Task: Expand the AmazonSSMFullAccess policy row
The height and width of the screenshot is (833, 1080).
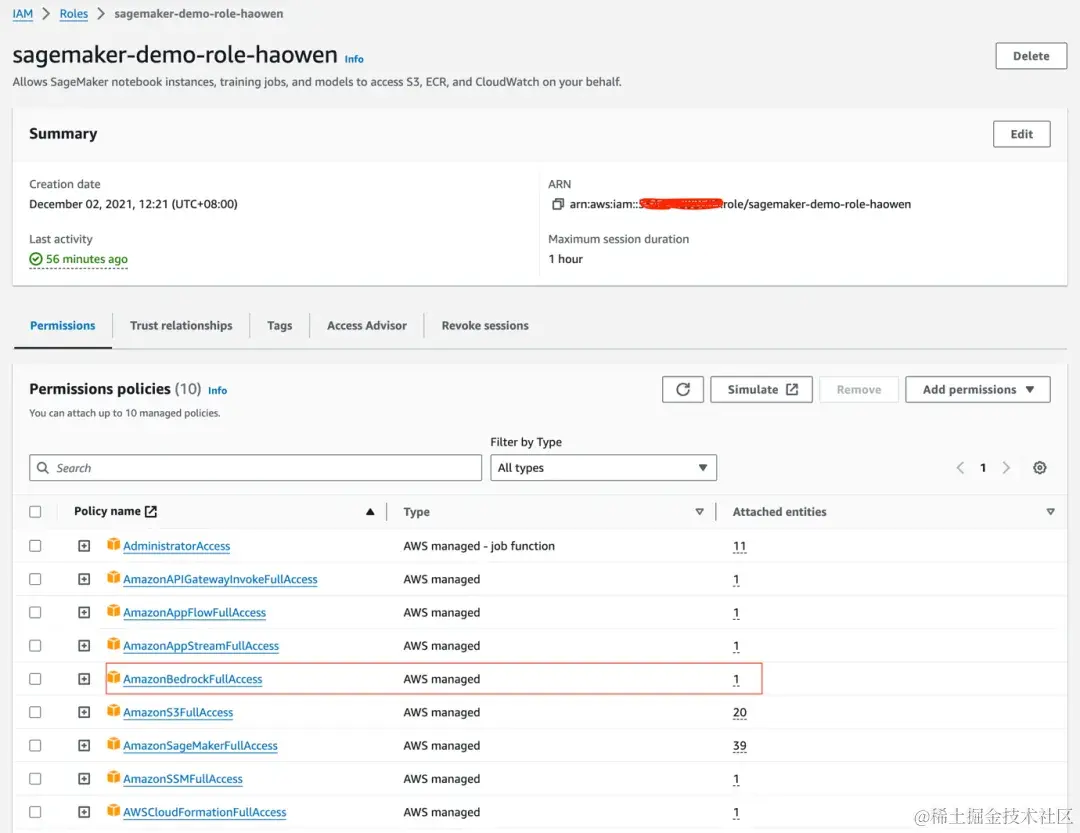Action: point(84,779)
